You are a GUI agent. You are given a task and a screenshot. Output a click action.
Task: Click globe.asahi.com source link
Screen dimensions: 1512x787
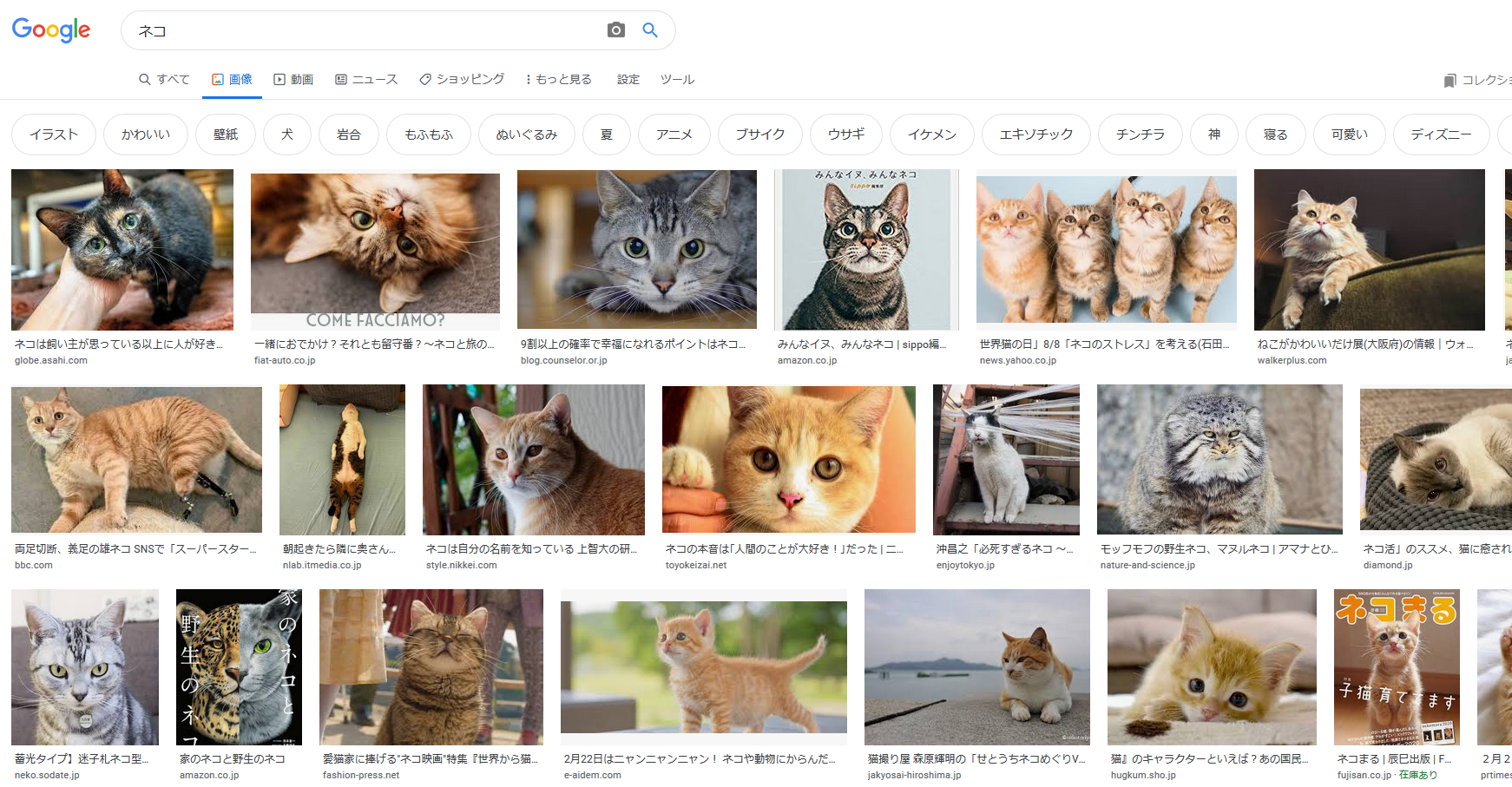click(51, 360)
